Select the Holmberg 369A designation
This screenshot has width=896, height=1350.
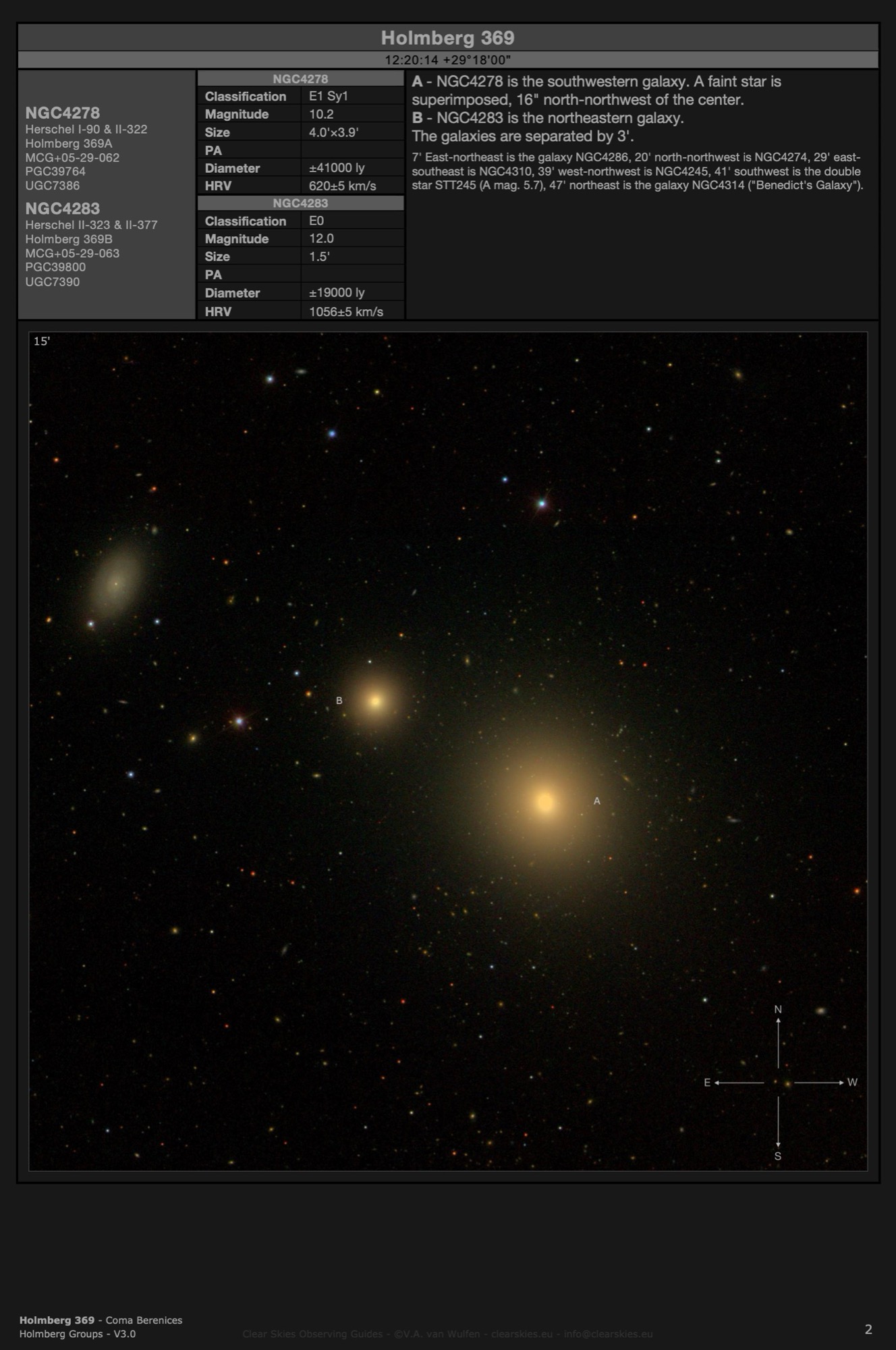pyautogui.click(x=69, y=143)
